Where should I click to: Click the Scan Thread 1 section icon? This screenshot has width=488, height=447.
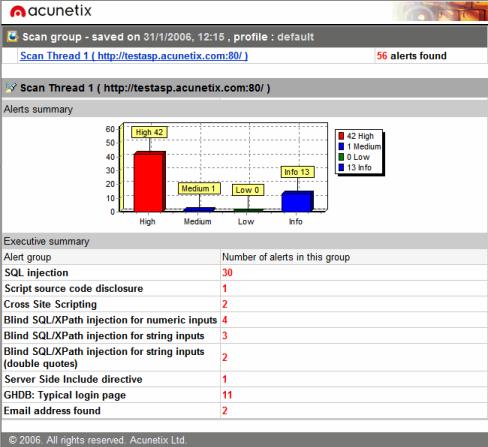pyautogui.click(x=11, y=88)
